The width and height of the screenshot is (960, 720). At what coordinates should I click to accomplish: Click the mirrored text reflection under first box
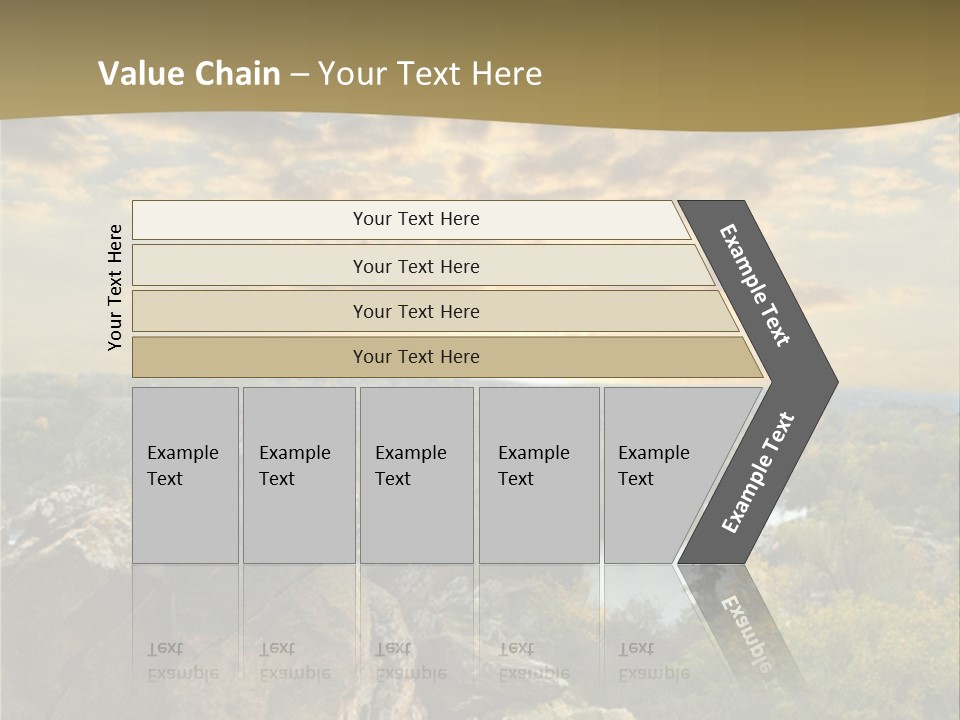[x=183, y=660]
